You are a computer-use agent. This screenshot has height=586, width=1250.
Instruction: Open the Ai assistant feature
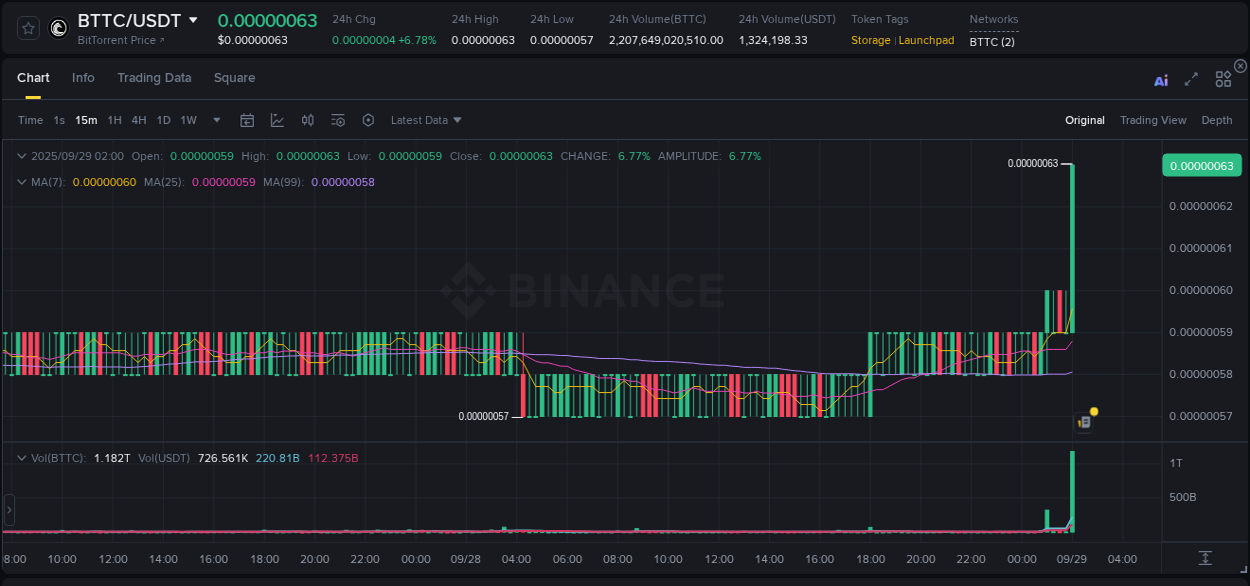pyautogui.click(x=1160, y=79)
